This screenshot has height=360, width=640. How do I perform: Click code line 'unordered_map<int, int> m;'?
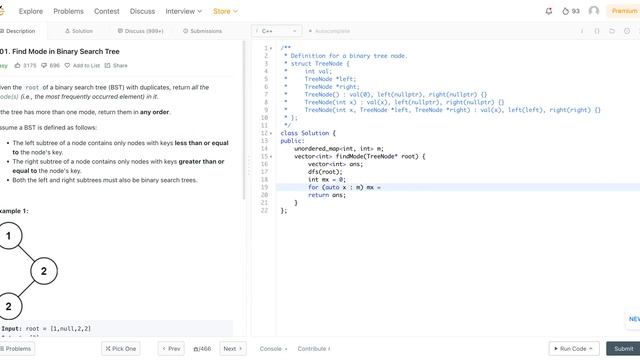pyautogui.click(x=339, y=149)
